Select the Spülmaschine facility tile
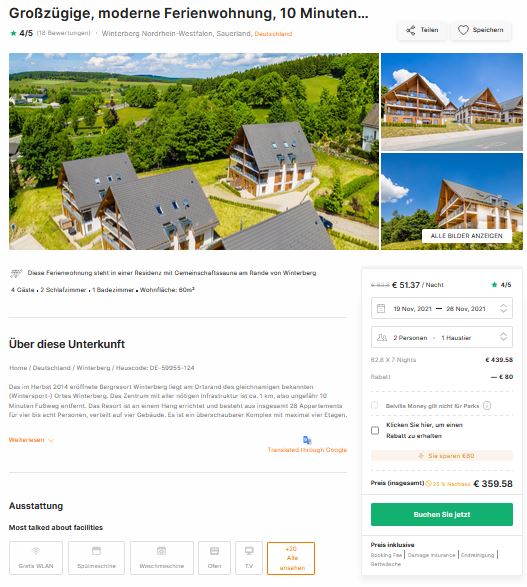The image size is (527, 587). (x=96, y=558)
